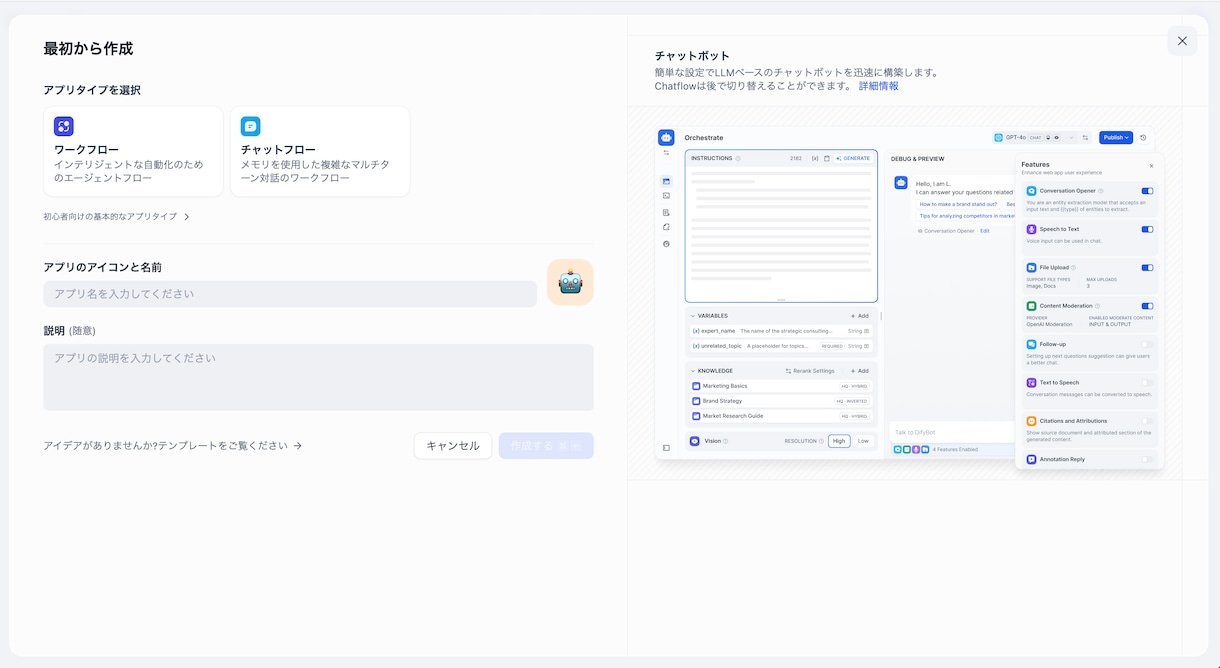Click the Edit link beside Conversation Opener

(985, 231)
